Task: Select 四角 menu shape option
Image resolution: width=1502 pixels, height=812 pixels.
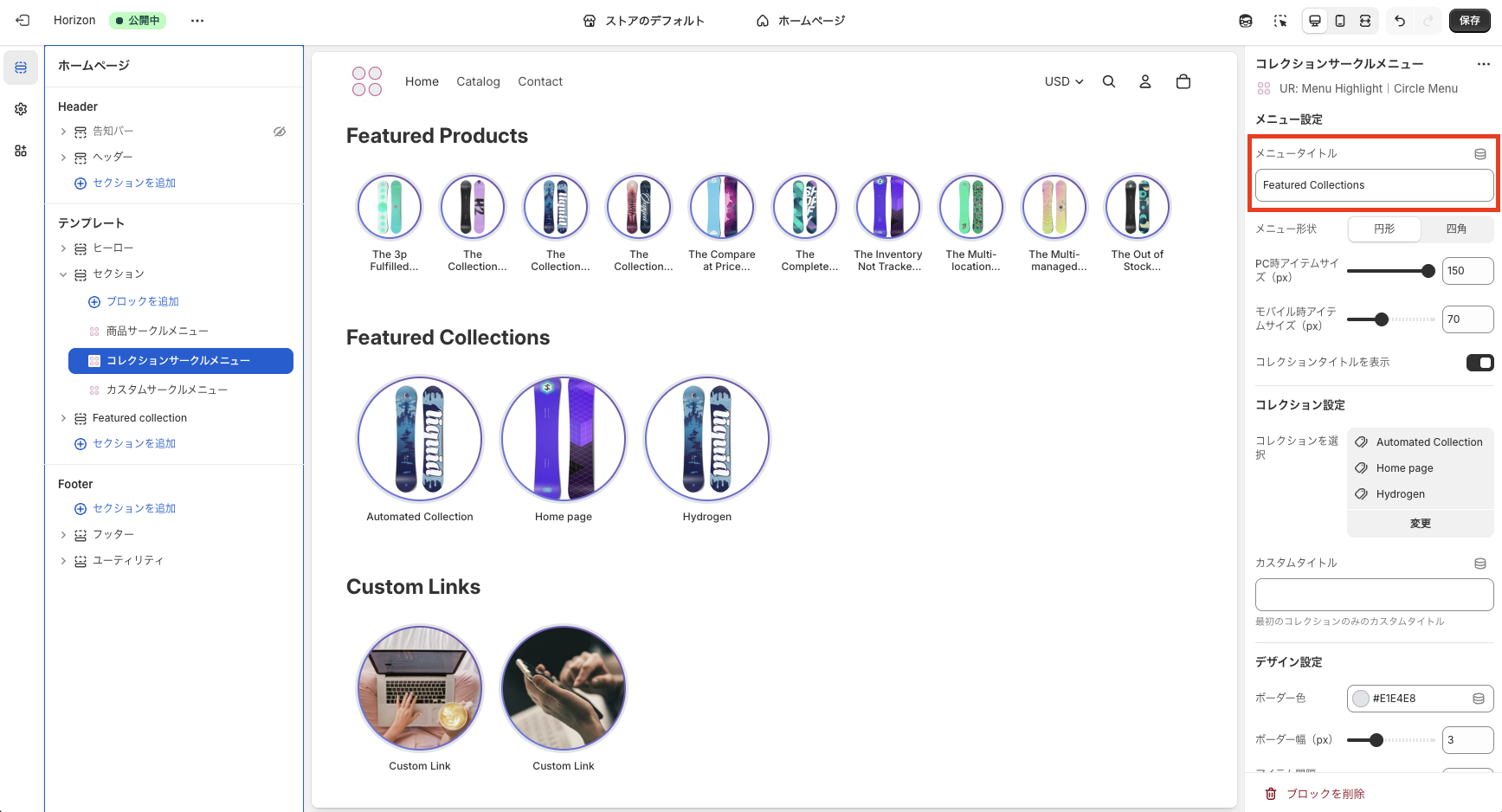Action: pyautogui.click(x=1457, y=229)
